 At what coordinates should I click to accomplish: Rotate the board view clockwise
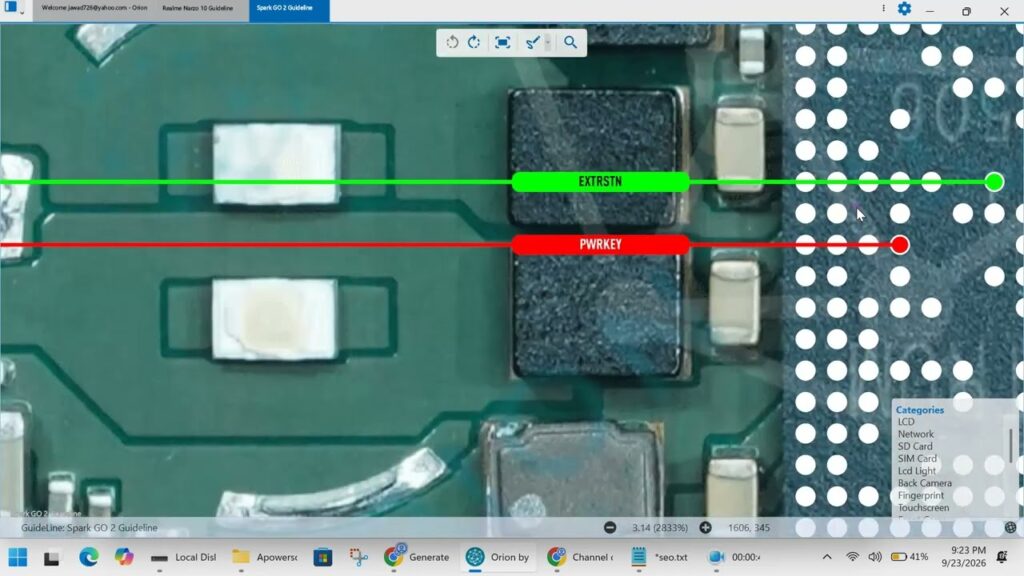pos(474,42)
